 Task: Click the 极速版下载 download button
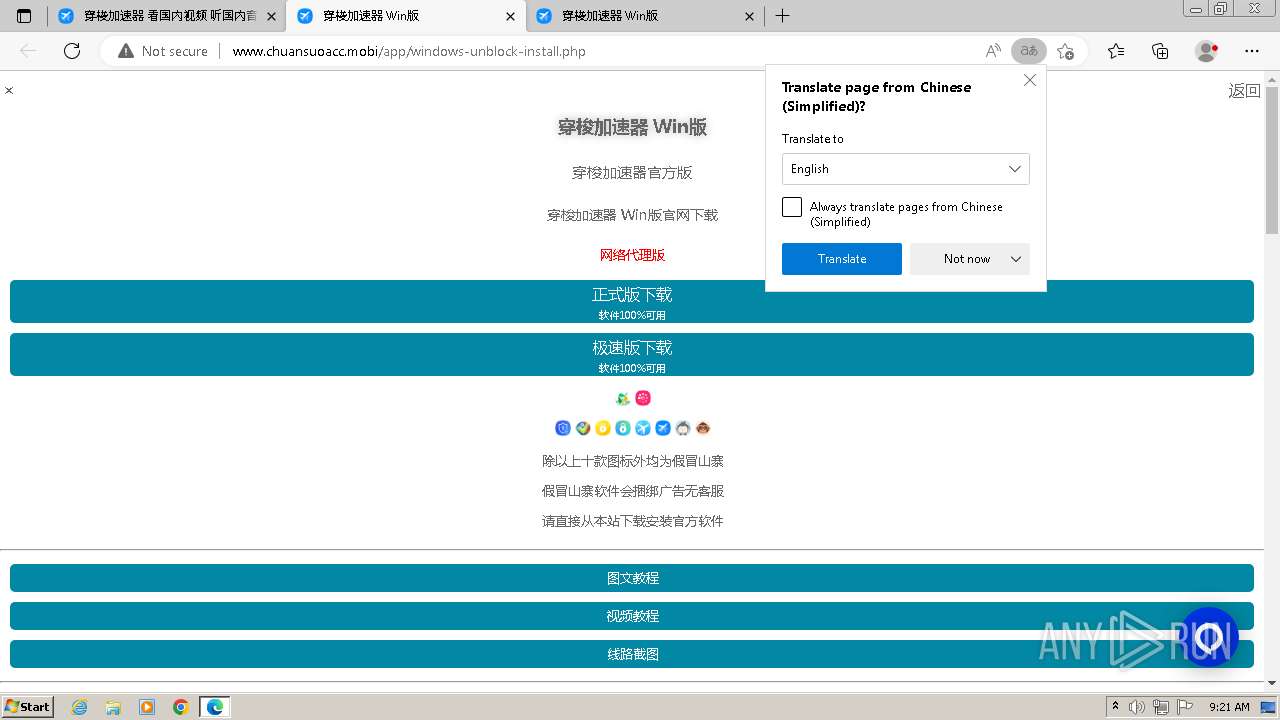(632, 355)
